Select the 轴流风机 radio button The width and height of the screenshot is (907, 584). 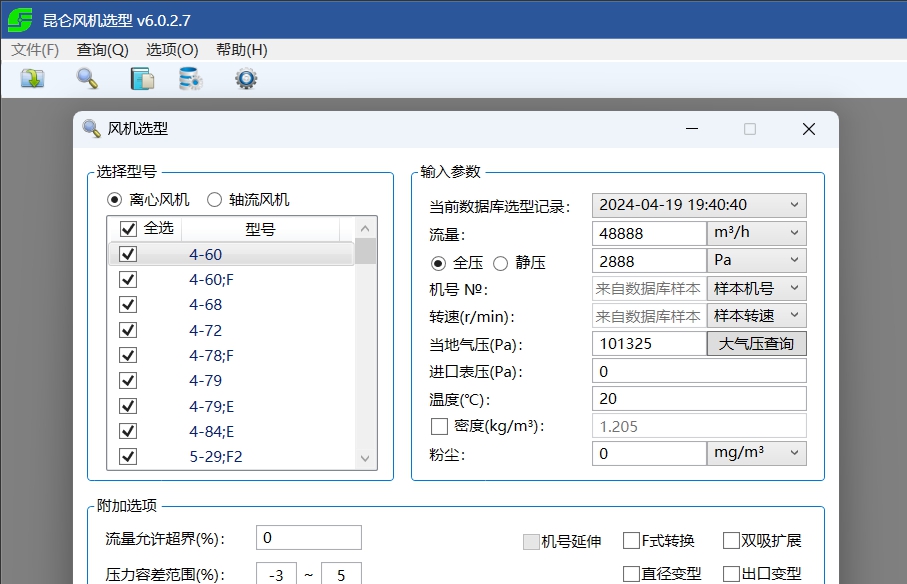coord(213,197)
